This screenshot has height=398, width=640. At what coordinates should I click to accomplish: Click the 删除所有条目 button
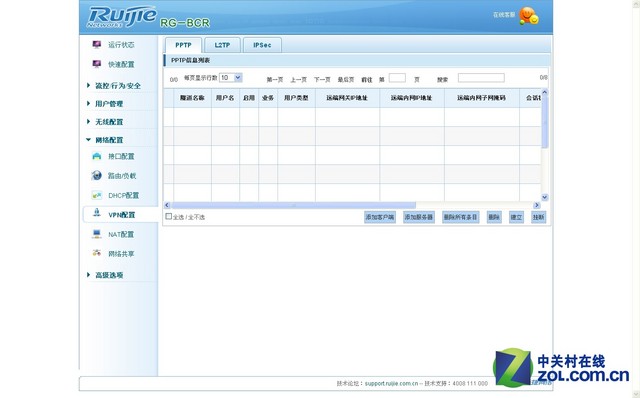[460, 217]
